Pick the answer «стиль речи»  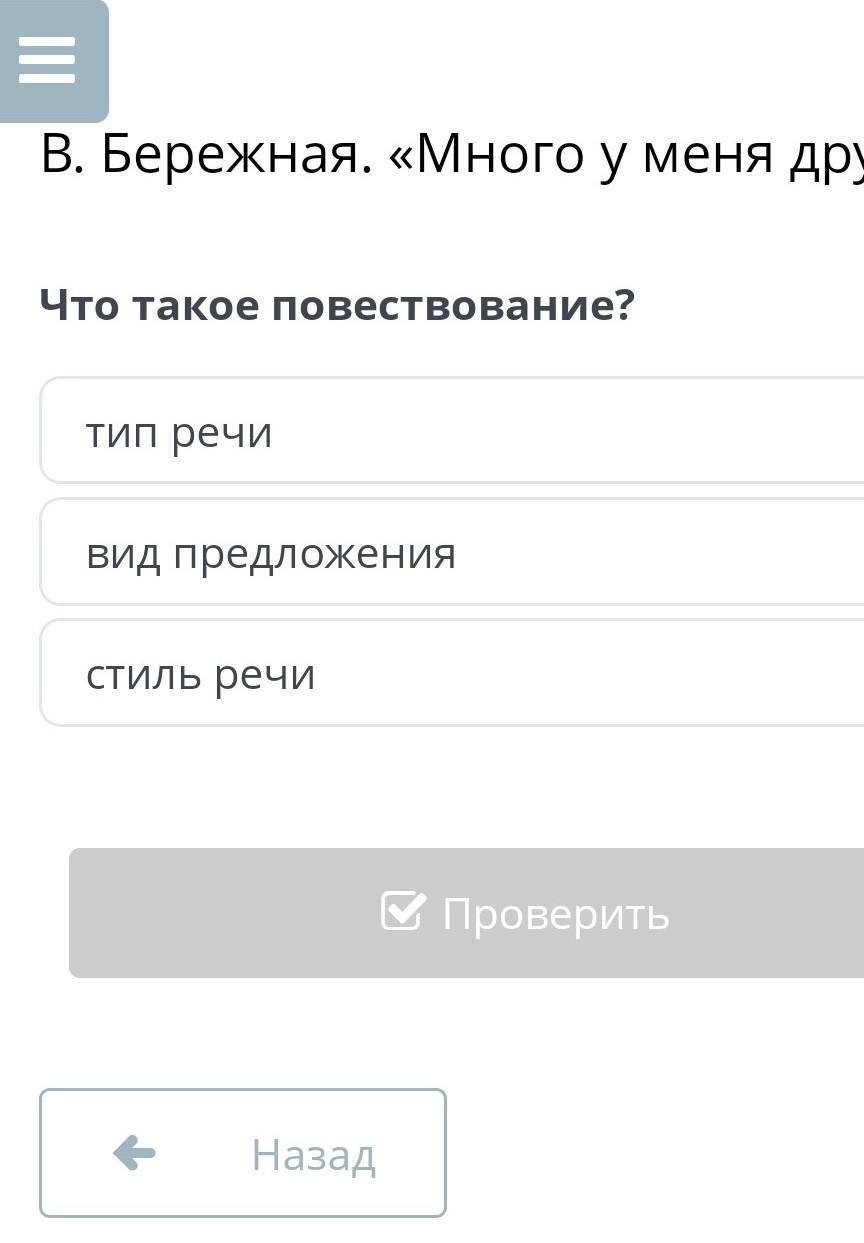click(x=450, y=673)
